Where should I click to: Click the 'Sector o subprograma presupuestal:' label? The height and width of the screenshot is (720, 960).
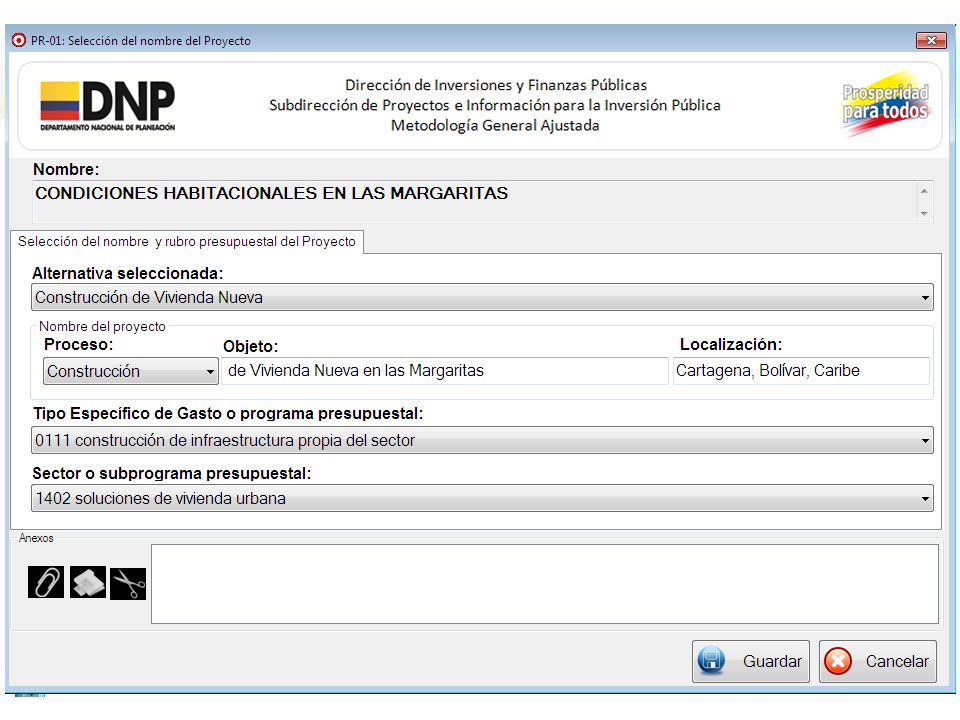(172, 473)
